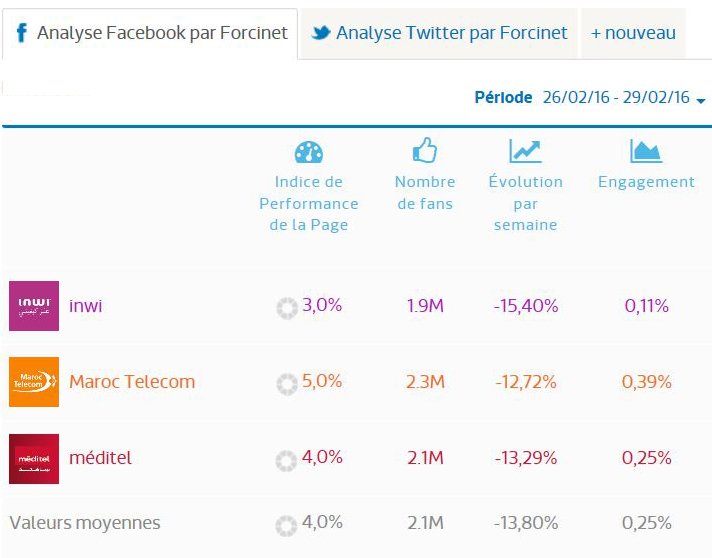Click the méditel red logo

pos(34,458)
